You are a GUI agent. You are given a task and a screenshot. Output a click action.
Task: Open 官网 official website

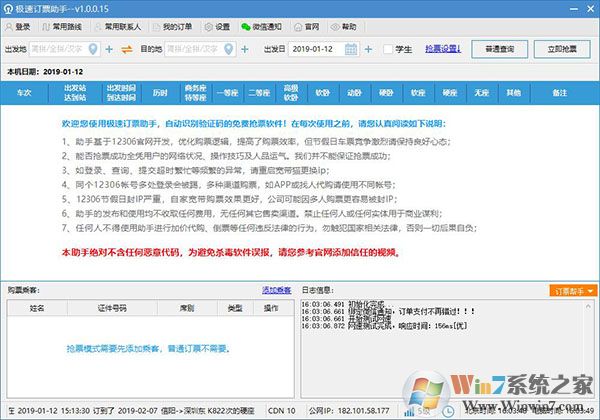[x=307, y=27]
